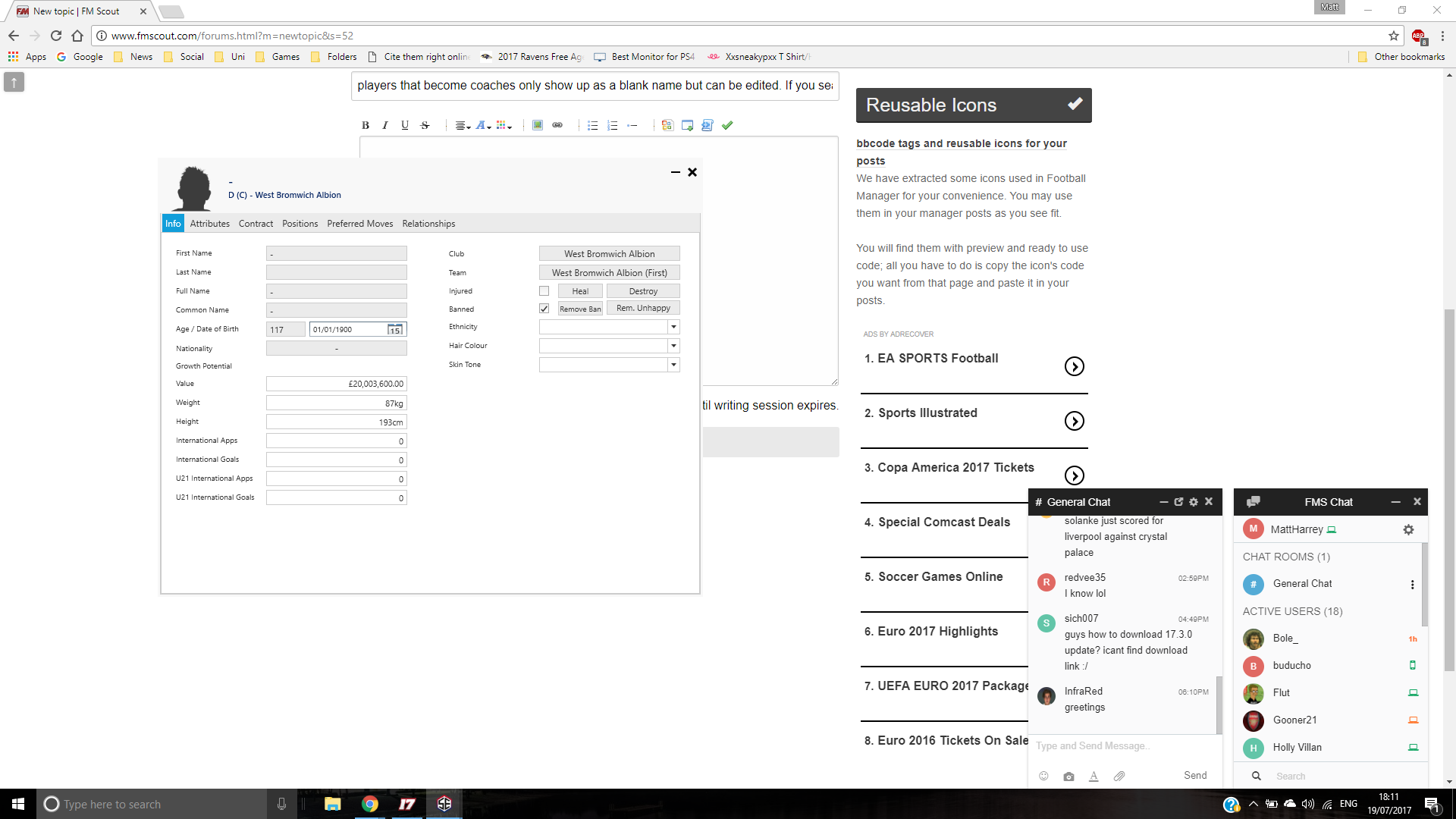Viewport: 1456px width, 819px height.
Task: Switch to Relationships tab
Action: [x=428, y=224]
